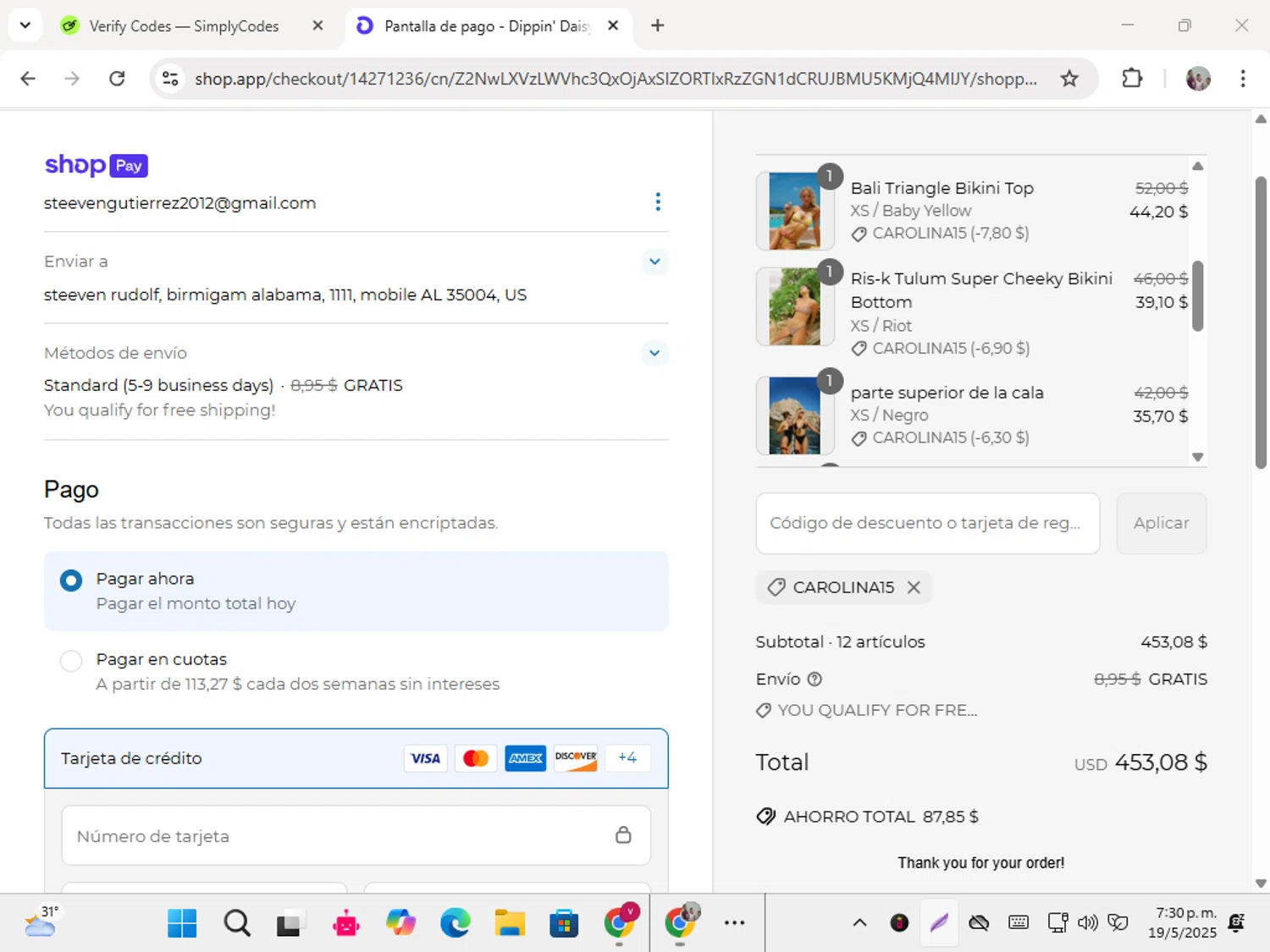Image resolution: width=1270 pixels, height=952 pixels.
Task: Open the notifications bell in system tray
Action: (x=1236, y=923)
